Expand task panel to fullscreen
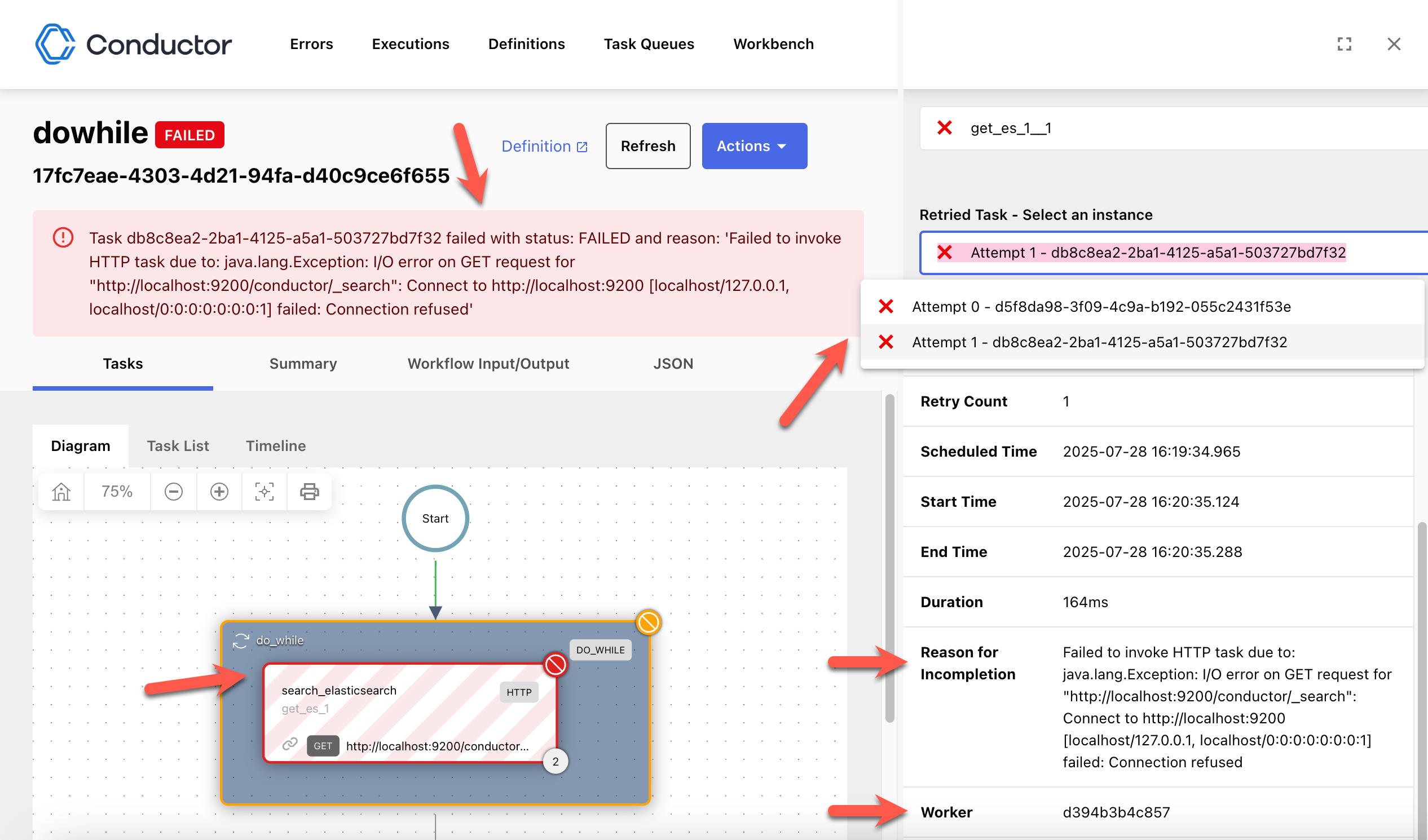The image size is (1428, 840). click(1344, 44)
